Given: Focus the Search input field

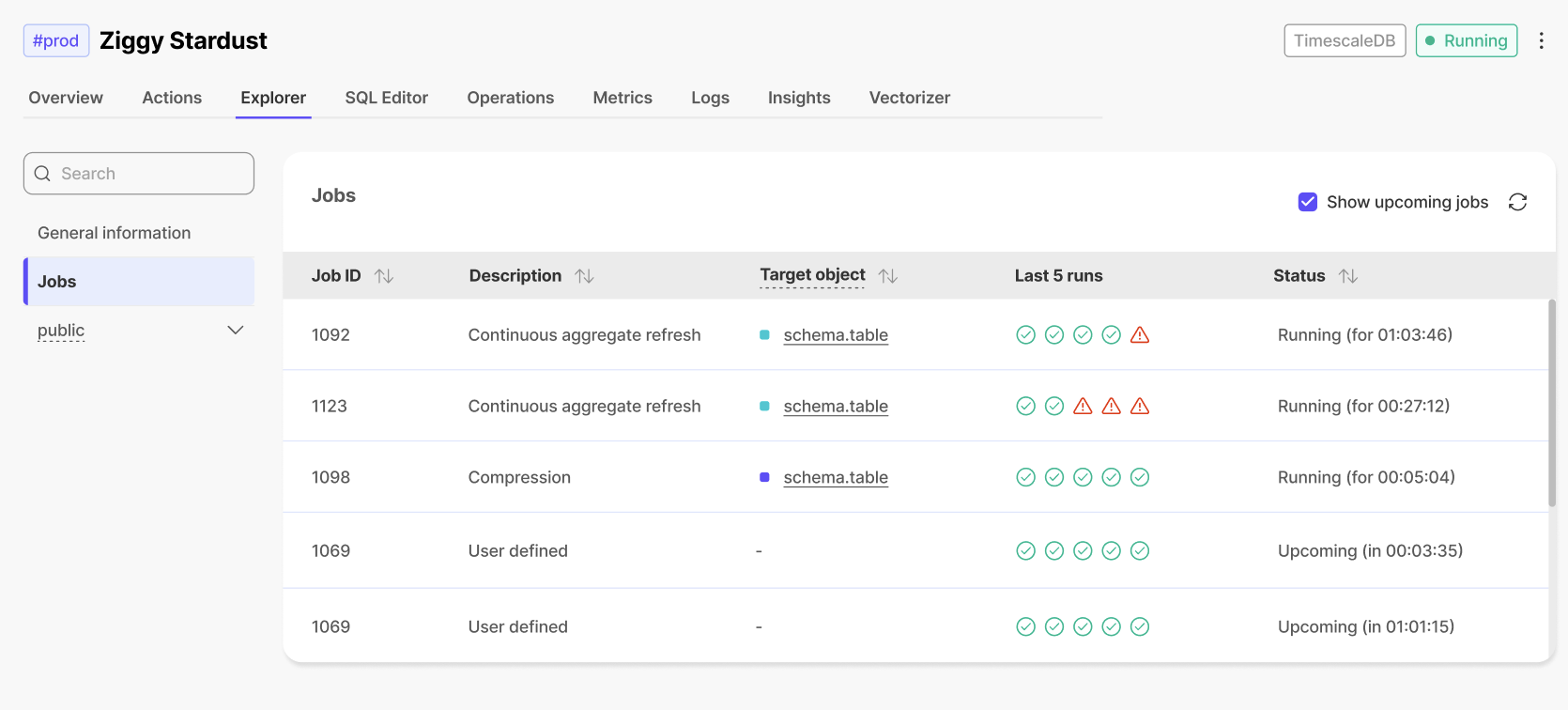Looking at the screenshot, I should point(150,174).
